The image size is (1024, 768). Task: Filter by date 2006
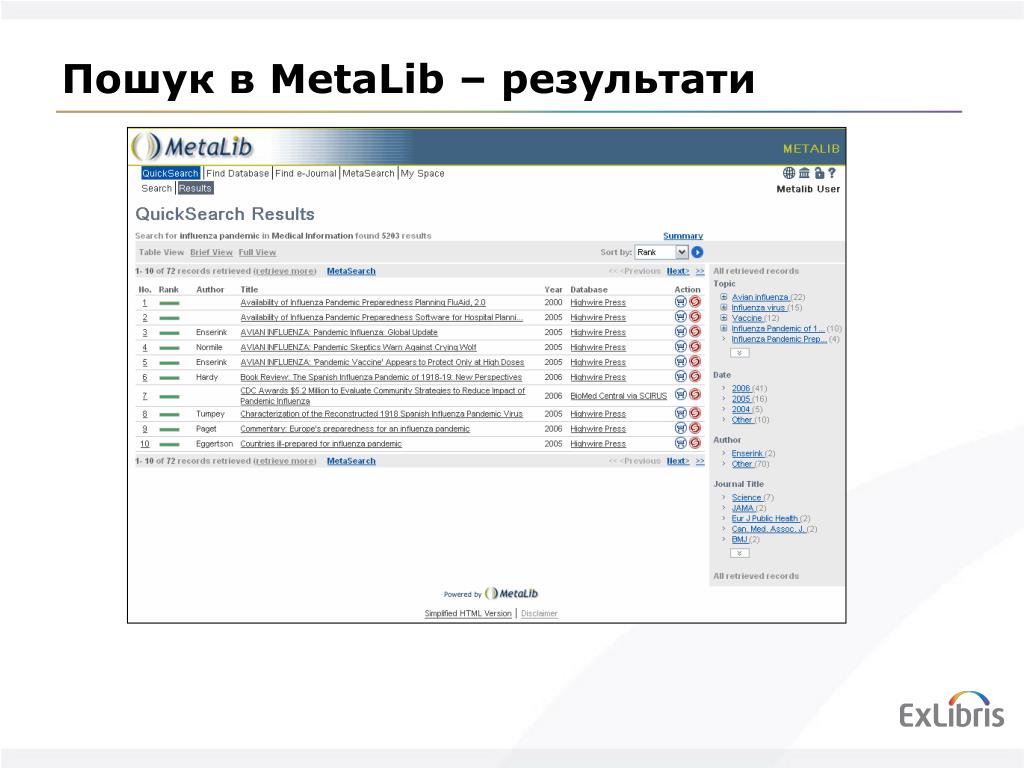point(741,389)
